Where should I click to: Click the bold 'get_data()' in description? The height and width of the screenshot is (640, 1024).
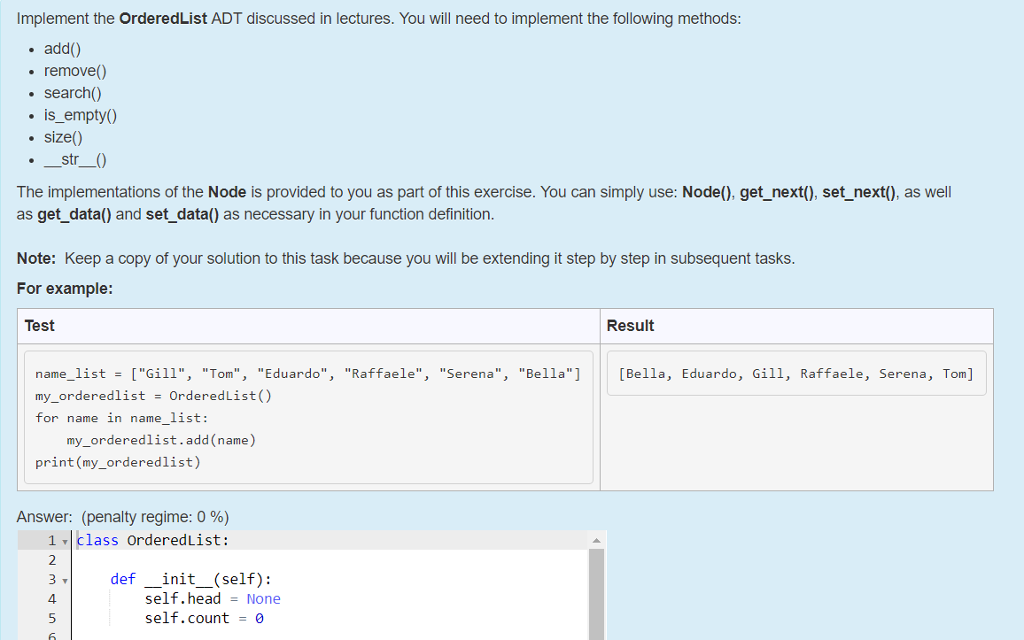click(x=74, y=214)
